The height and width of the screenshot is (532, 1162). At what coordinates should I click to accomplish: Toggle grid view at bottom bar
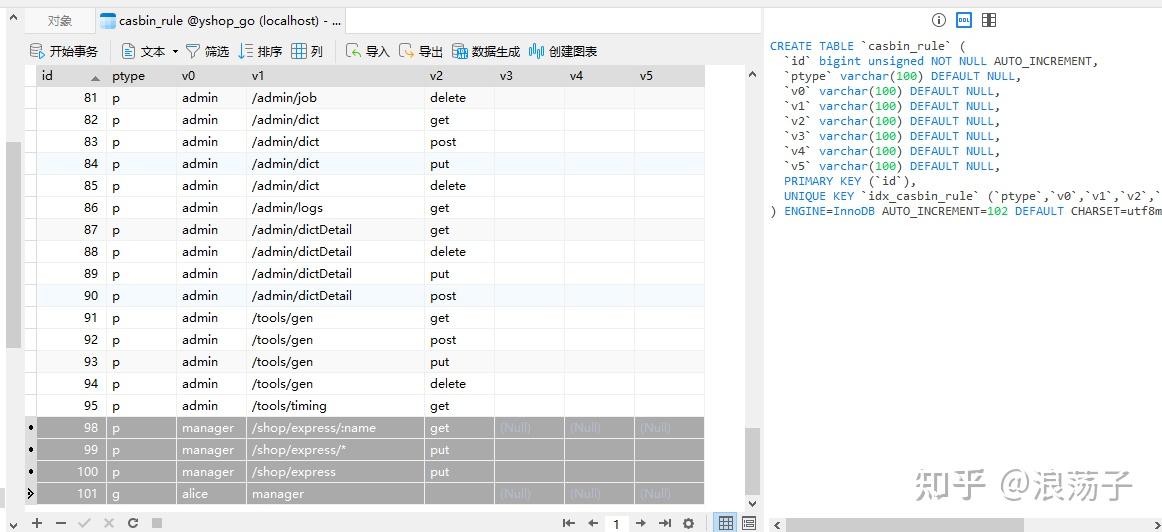726,523
